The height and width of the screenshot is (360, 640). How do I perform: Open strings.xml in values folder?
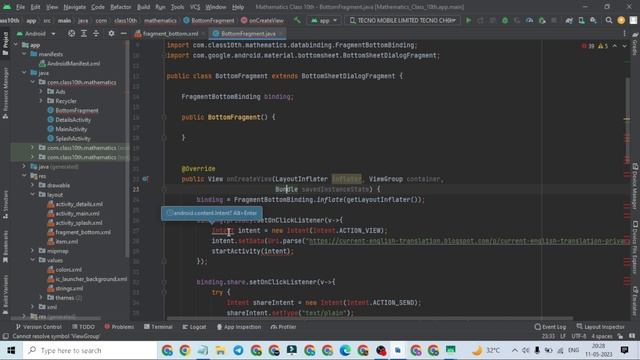click(x=65, y=288)
